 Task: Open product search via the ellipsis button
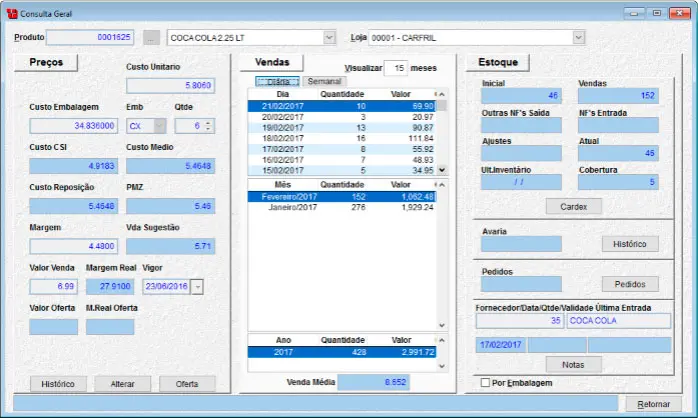(151, 38)
